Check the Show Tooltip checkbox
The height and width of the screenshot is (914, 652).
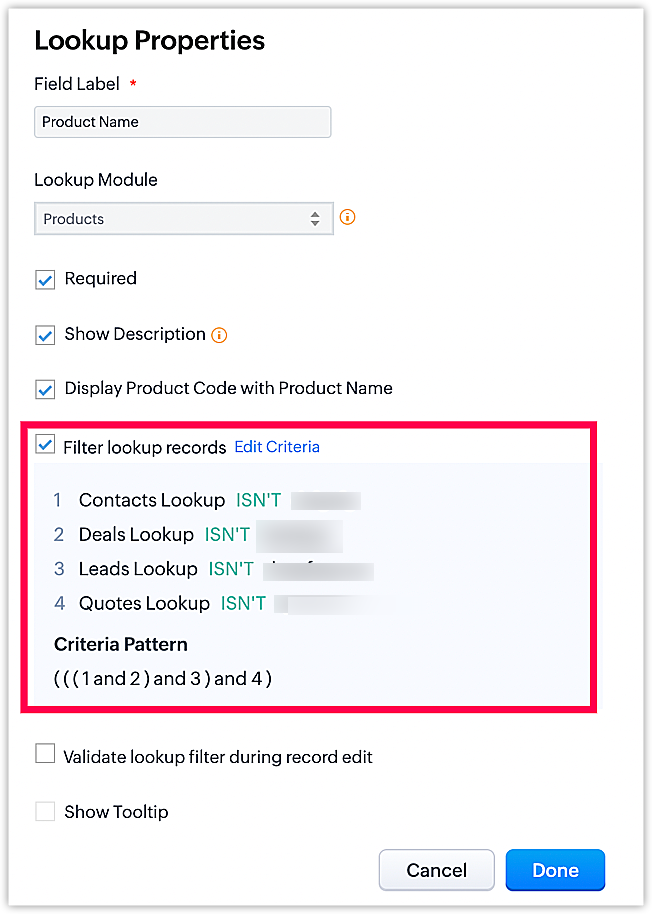[45, 811]
